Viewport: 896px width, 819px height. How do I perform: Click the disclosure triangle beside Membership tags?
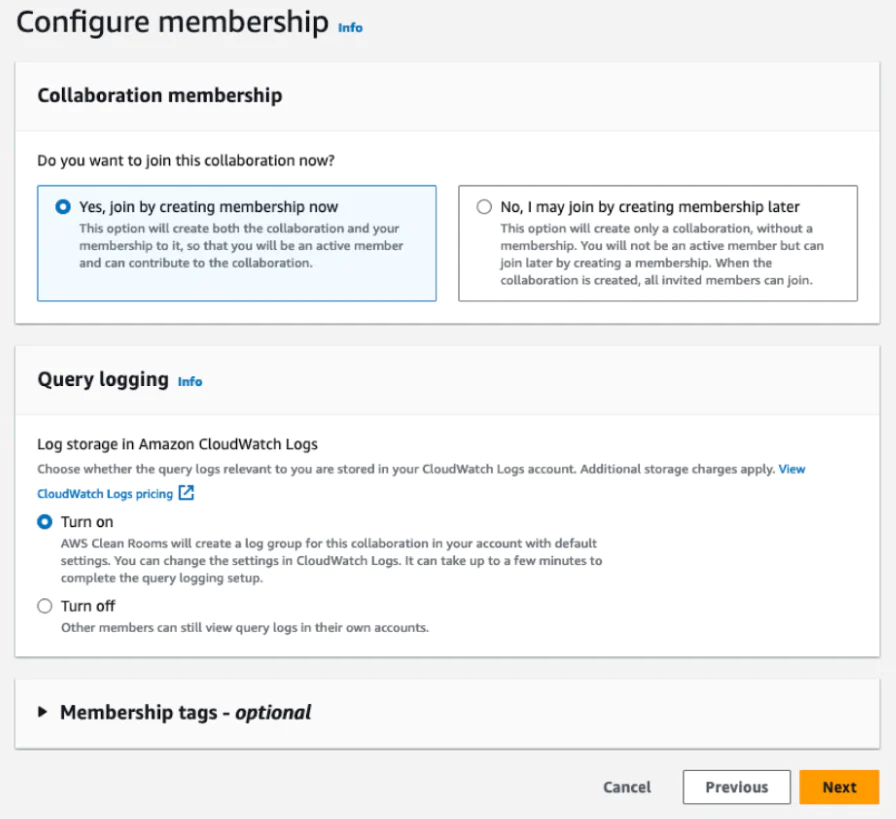(41, 712)
